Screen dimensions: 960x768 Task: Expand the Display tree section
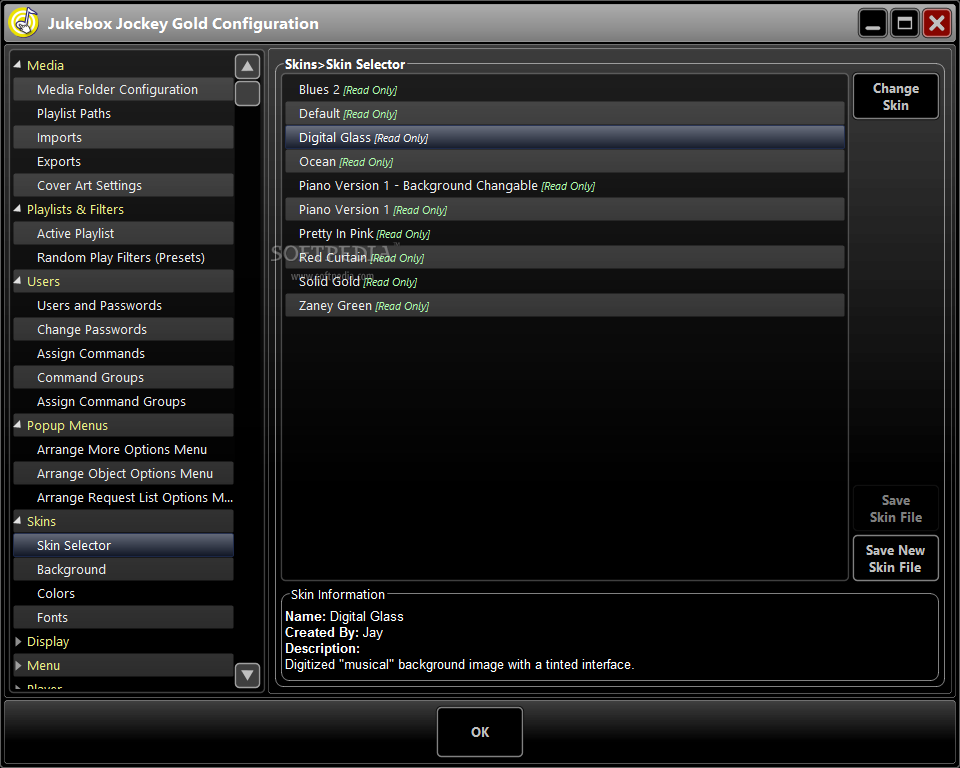(18, 641)
